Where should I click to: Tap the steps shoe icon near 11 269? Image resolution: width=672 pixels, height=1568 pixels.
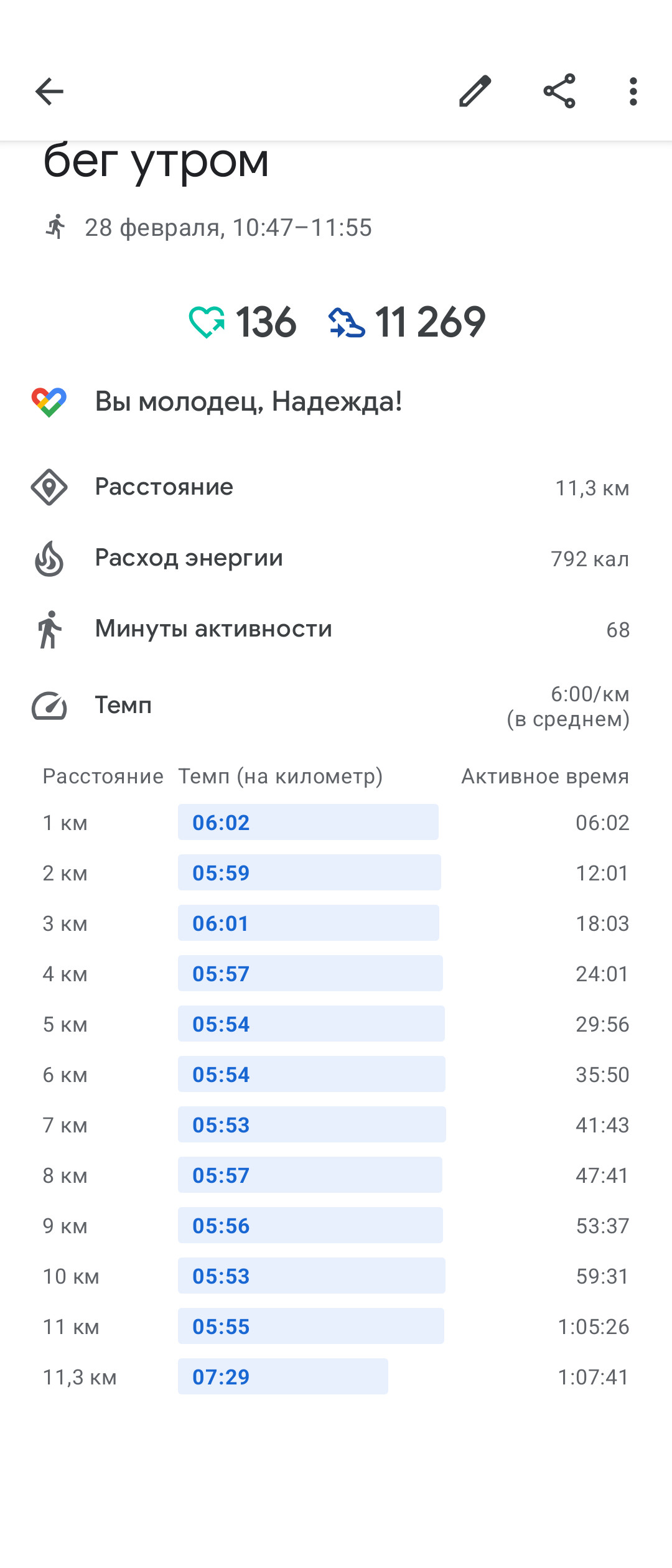pyautogui.click(x=347, y=323)
